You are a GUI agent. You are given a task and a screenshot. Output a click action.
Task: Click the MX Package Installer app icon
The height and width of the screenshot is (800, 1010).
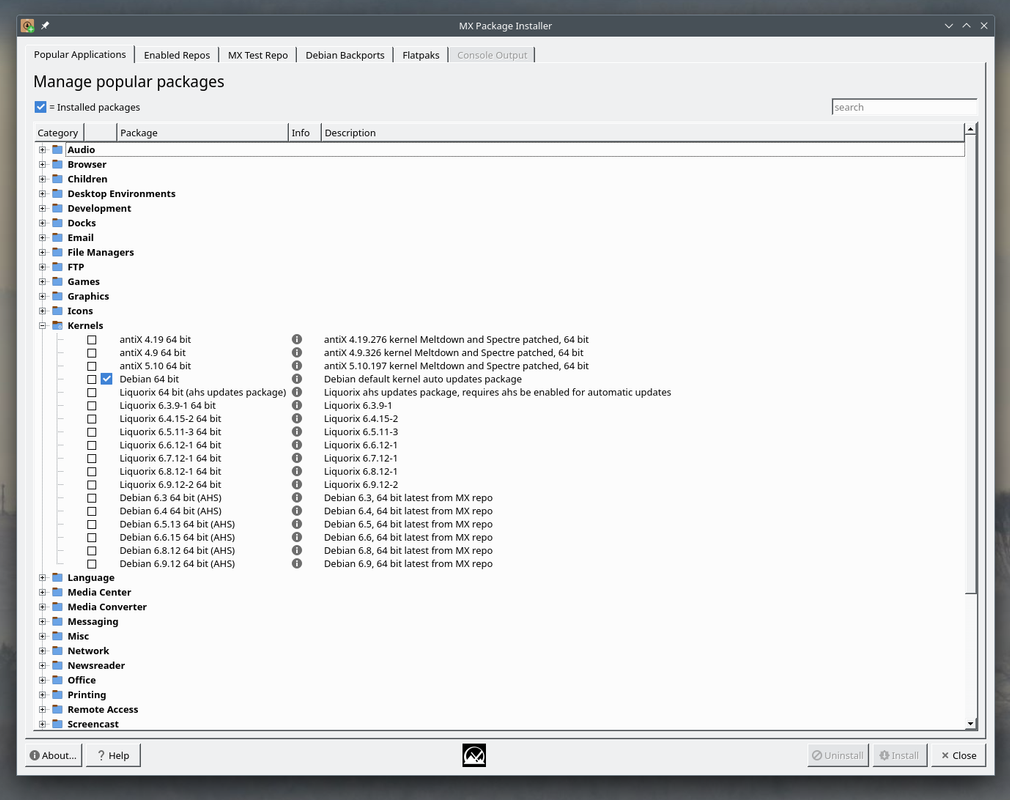pos(28,26)
